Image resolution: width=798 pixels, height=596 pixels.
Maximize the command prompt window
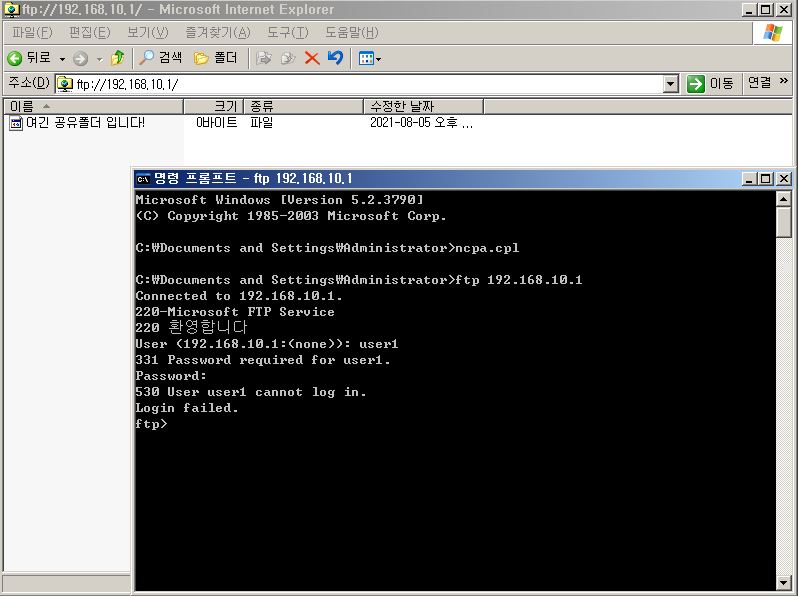coord(765,179)
